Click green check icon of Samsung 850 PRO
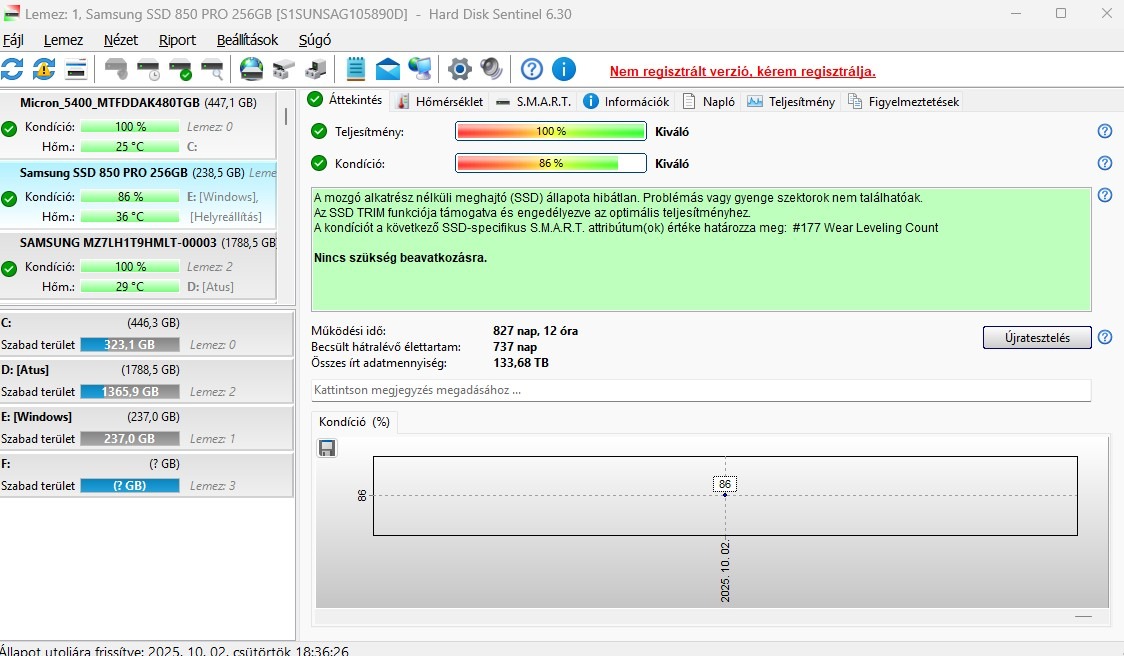This screenshot has width=1124, height=656. click(9, 199)
